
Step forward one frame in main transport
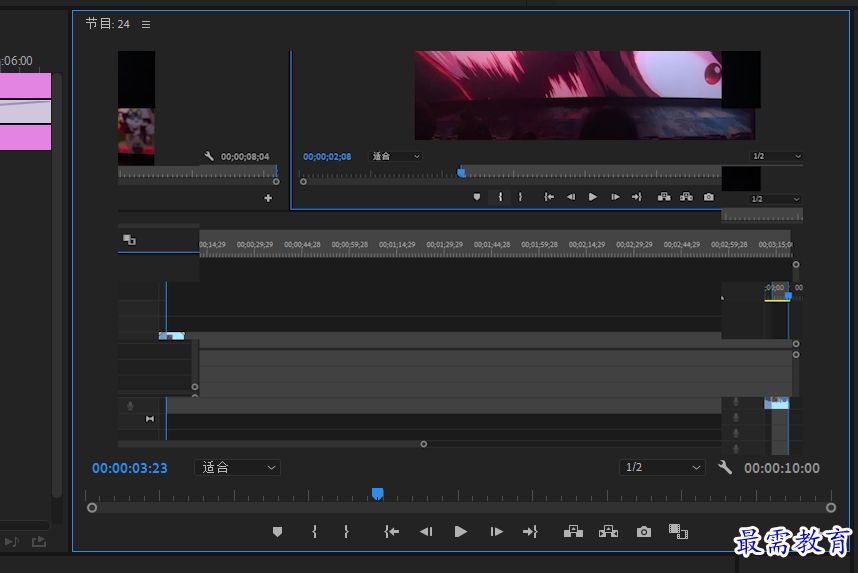tap(496, 531)
